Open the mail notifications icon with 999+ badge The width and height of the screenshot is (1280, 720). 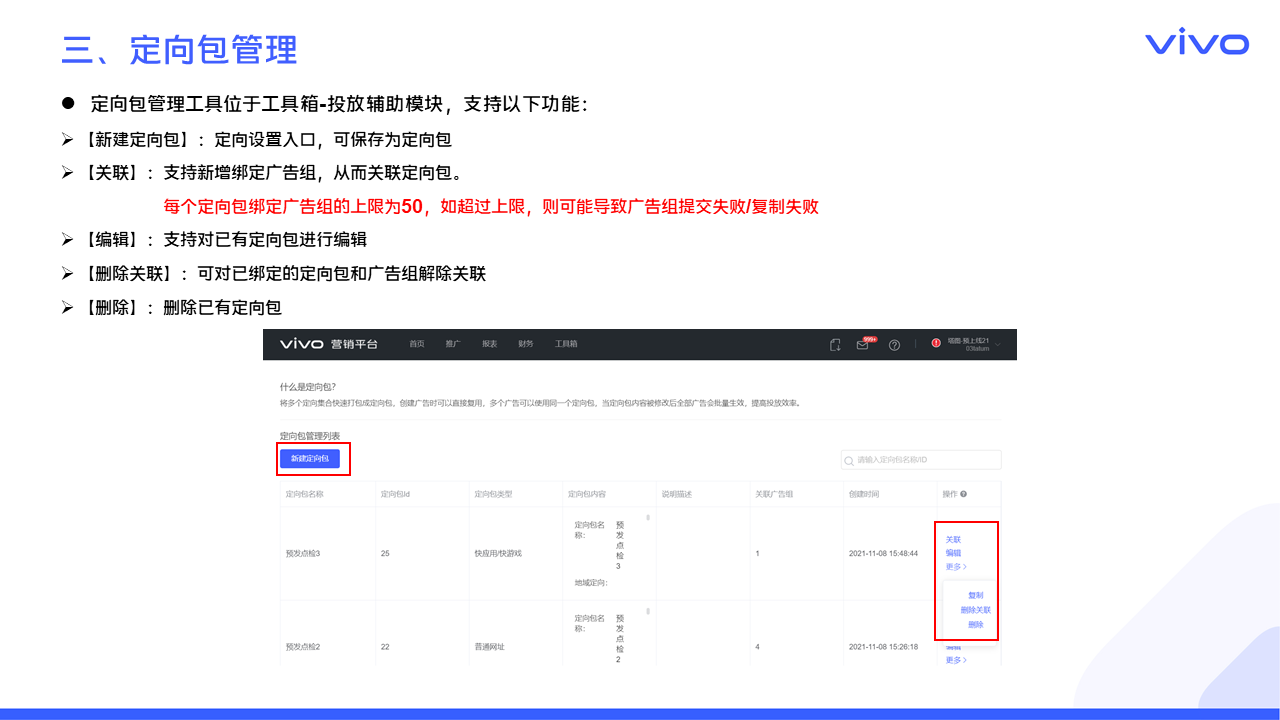(862, 345)
